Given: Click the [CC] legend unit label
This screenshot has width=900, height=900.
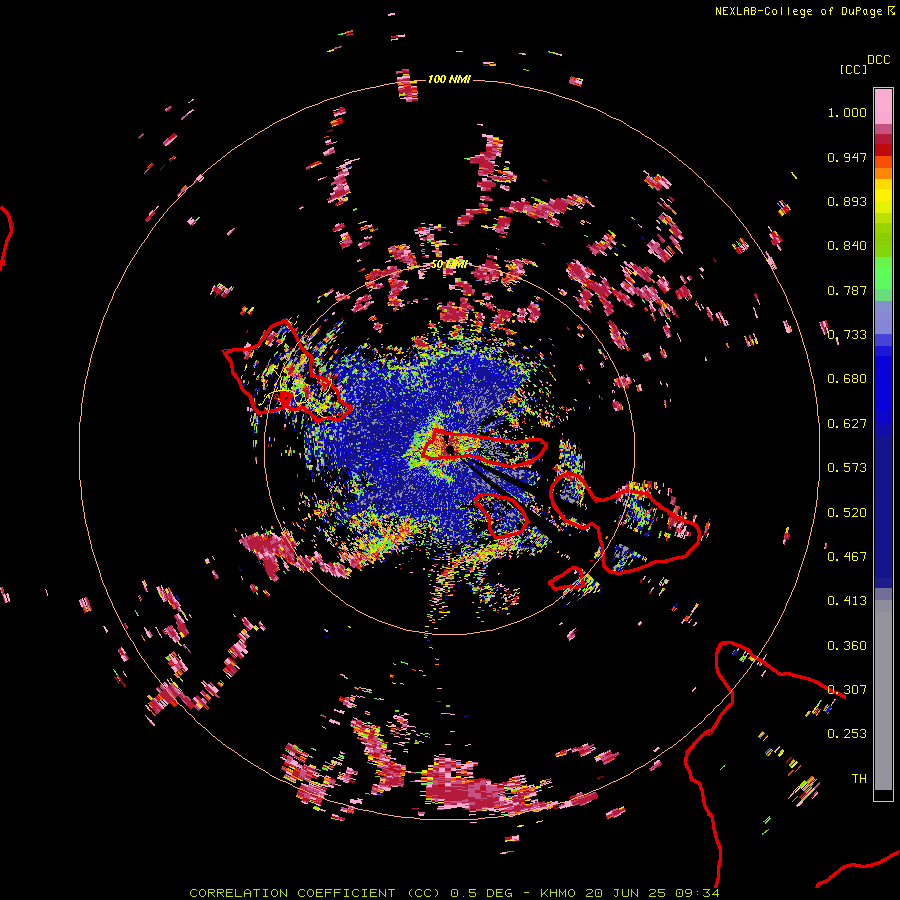Looking at the screenshot, I should pyautogui.click(x=853, y=69).
